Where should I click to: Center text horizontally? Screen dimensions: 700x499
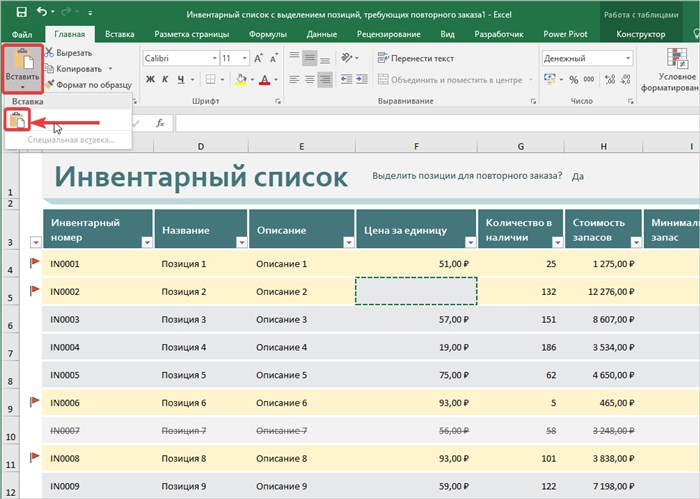coord(310,79)
